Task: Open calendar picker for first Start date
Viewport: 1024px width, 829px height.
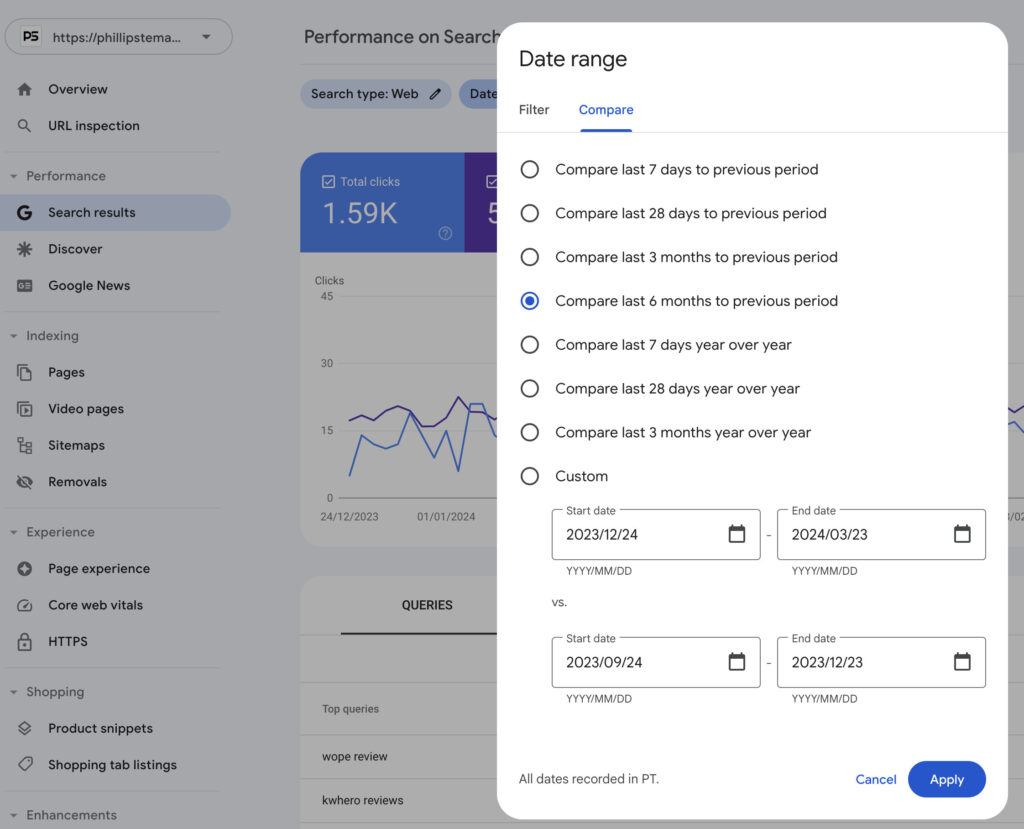Action: click(737, 534)
